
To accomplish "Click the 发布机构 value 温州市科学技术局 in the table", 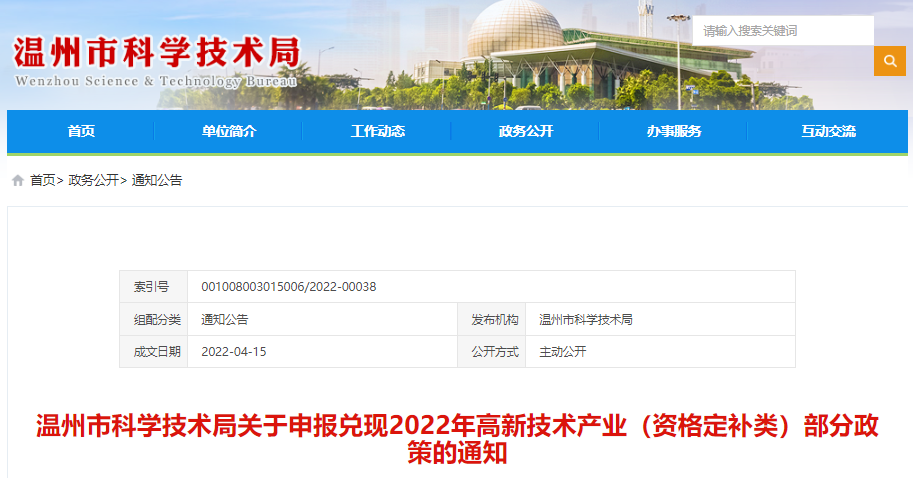I will pyautogui.click(x=585, y=320).
